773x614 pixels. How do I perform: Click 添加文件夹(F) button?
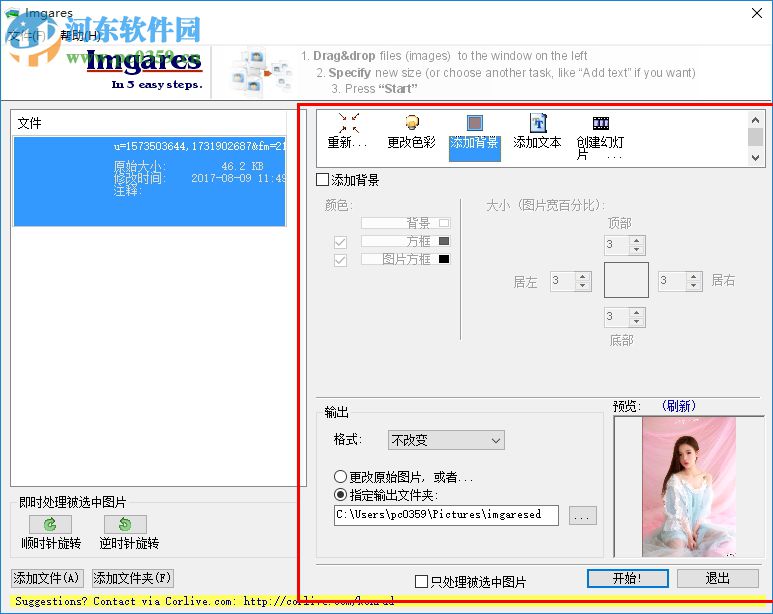point(133,578)
